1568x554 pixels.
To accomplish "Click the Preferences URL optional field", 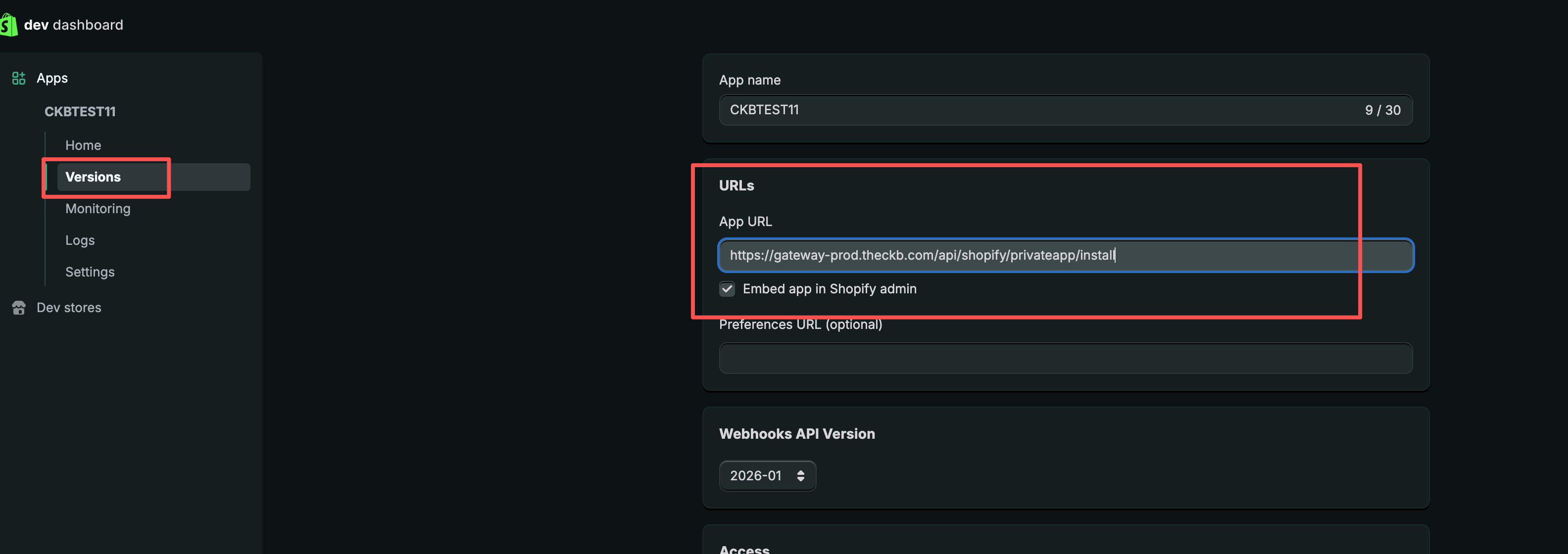I will click(1065, 358).
